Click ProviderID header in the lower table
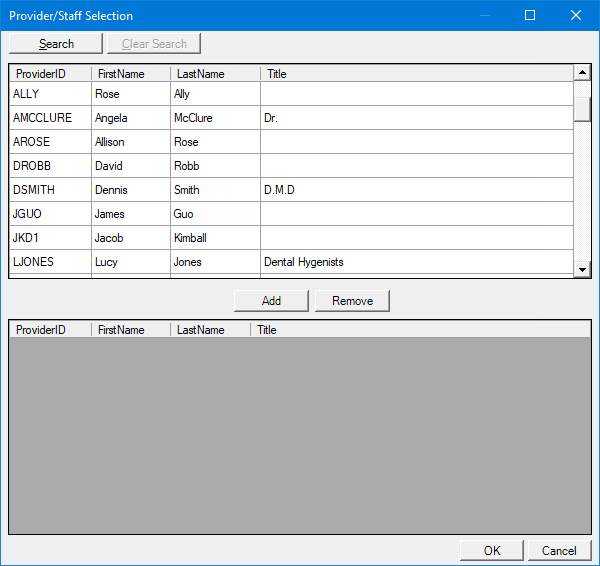The image size is (600, 566). pos(50,330)
